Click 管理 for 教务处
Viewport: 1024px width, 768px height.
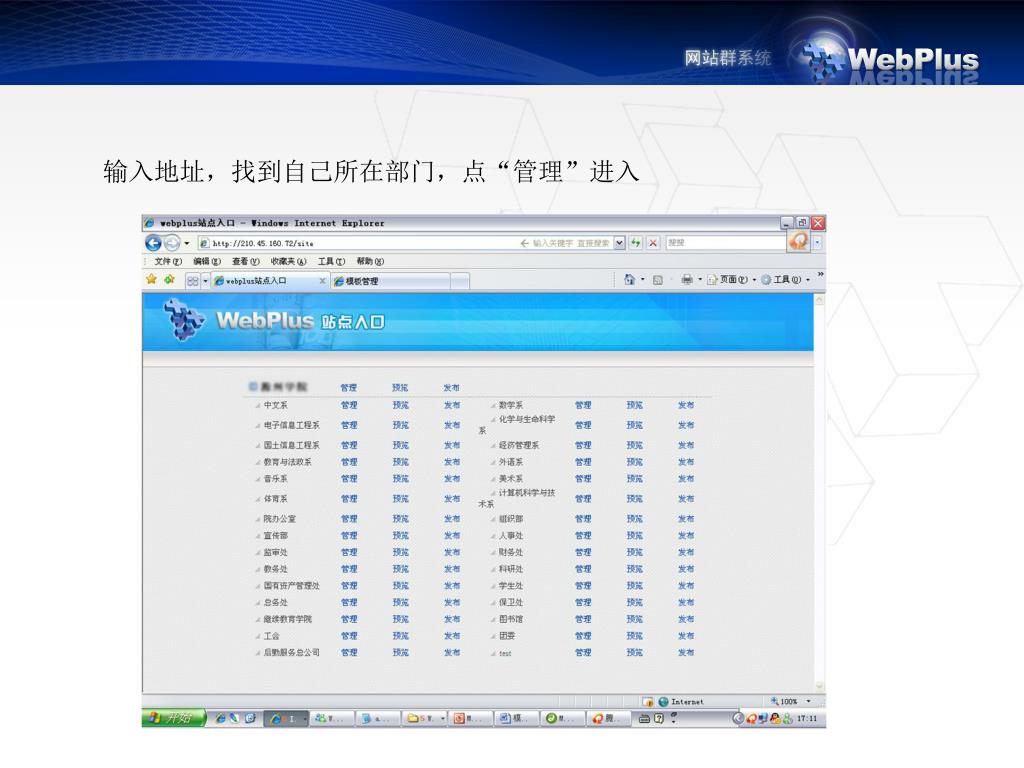tap(349, 569)
